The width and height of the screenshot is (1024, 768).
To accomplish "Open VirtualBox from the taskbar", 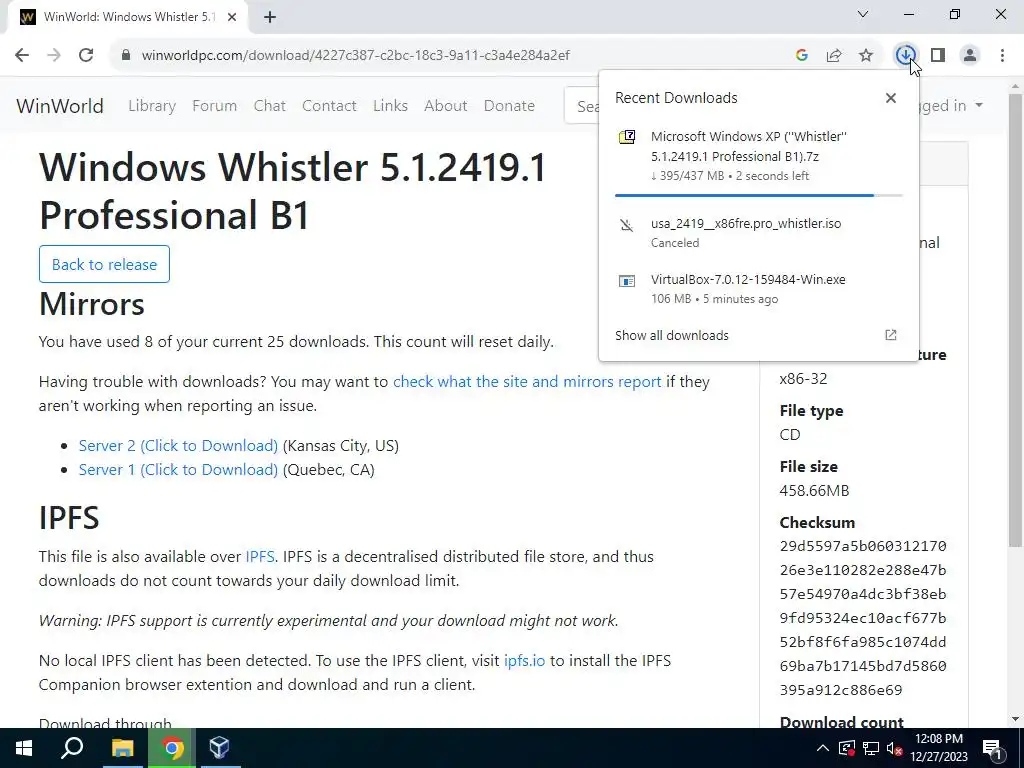I will coord(219,748).
